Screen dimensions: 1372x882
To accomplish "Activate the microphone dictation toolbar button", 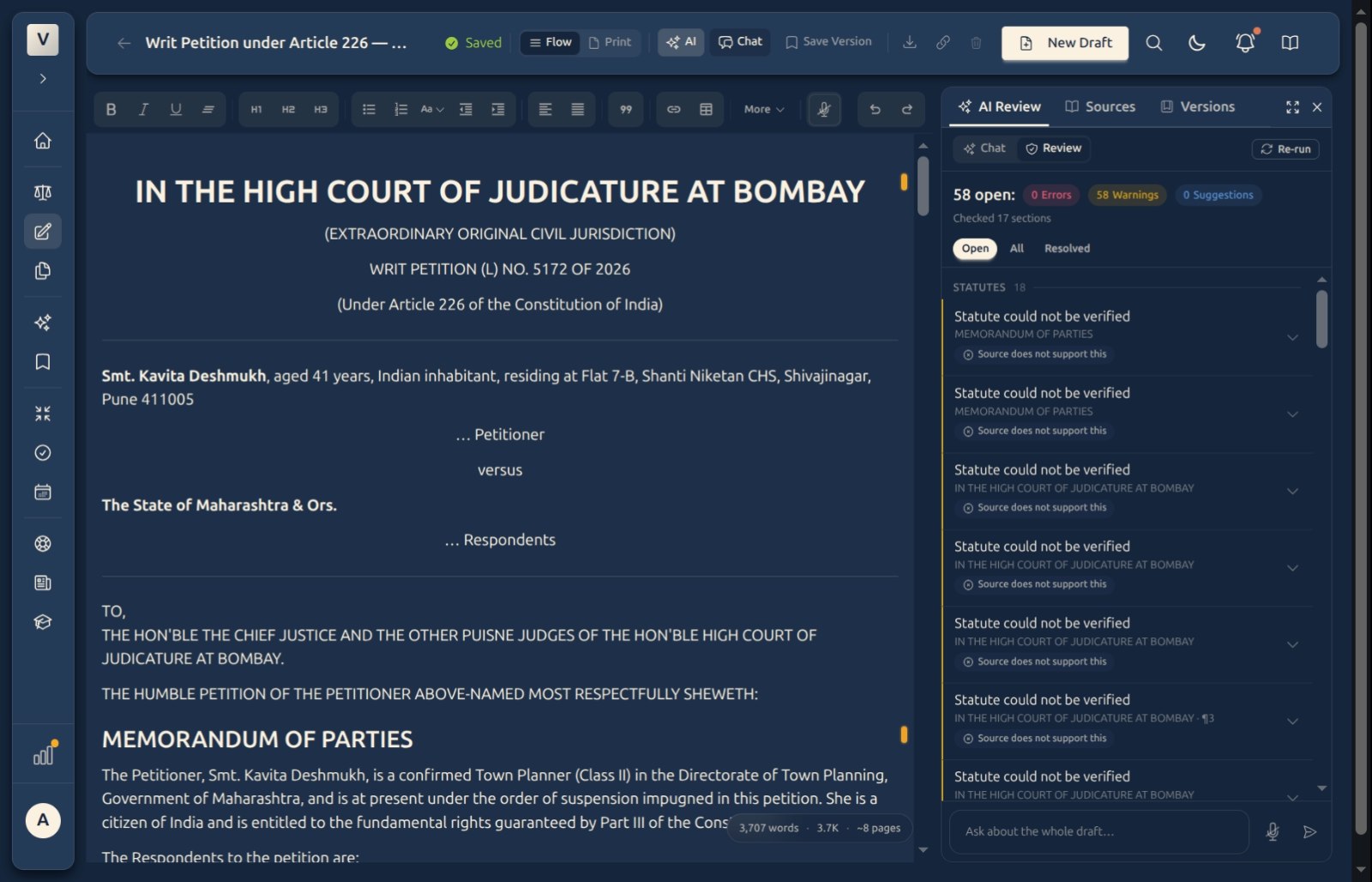I will [824, 109].
